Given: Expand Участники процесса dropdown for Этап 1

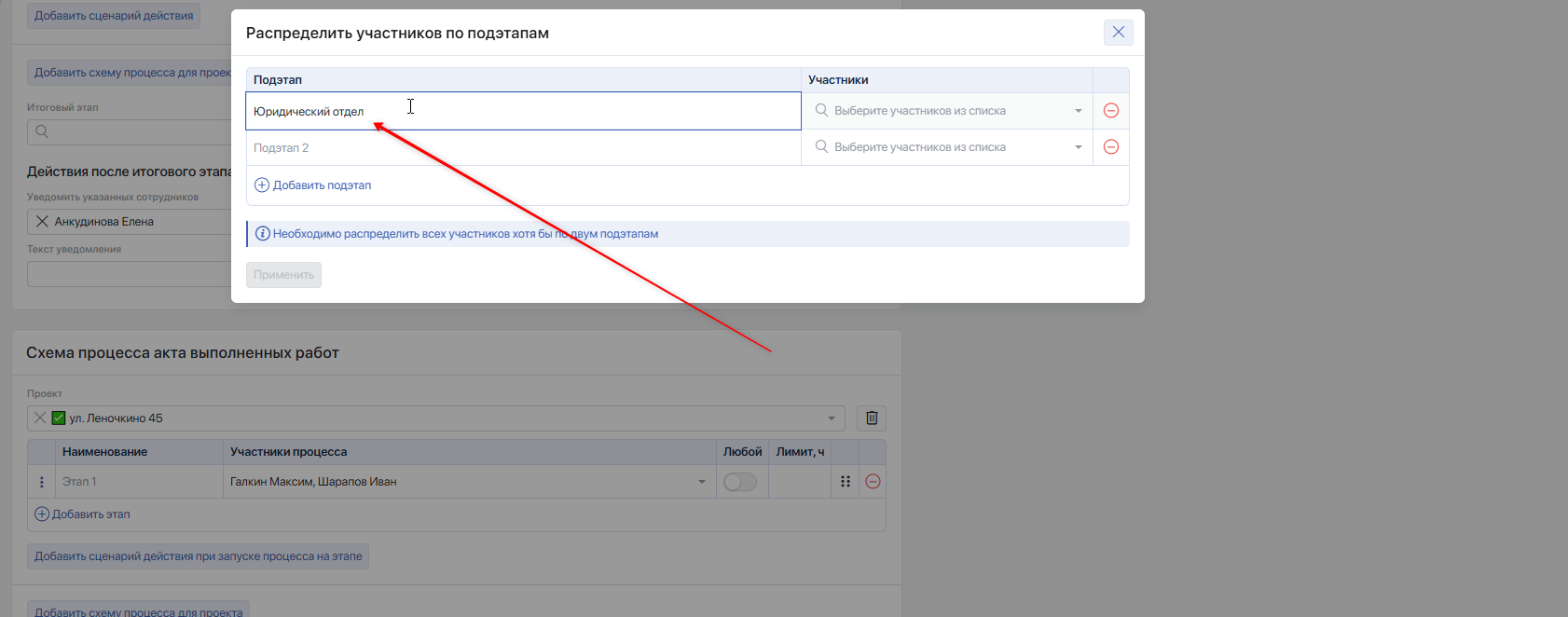Looking at the screenshot, I should [x=702, y=482].
